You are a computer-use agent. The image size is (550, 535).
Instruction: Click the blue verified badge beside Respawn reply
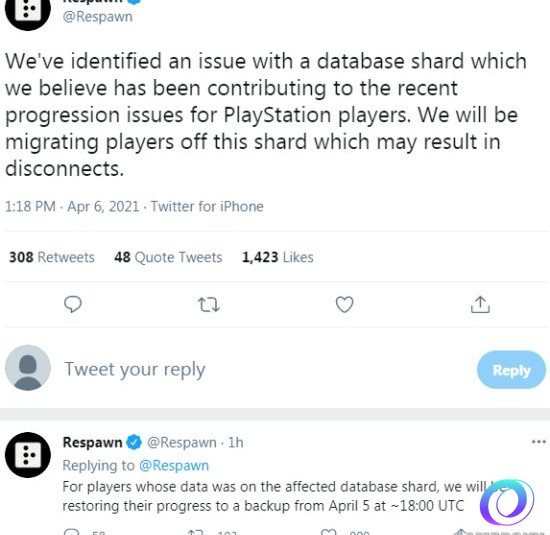click(x=134, y=442)
